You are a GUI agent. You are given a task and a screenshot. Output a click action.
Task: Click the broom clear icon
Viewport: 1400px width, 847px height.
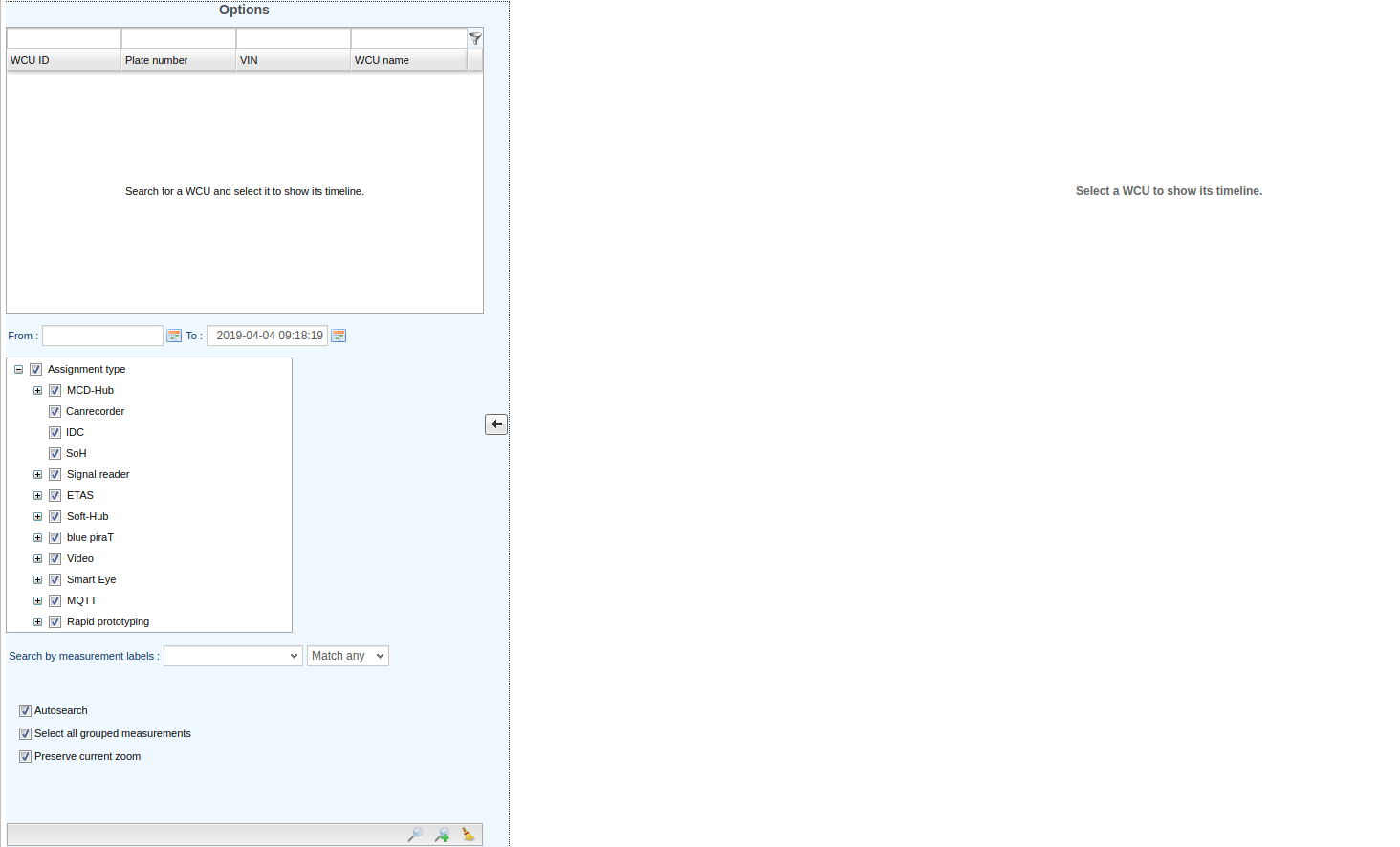click(x=468, y=835)
